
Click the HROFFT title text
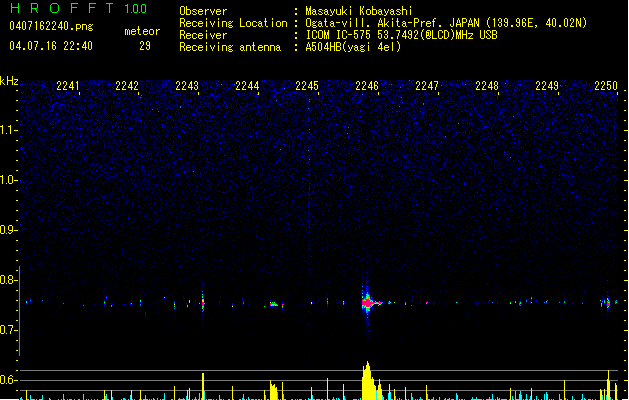coord(61,8)
